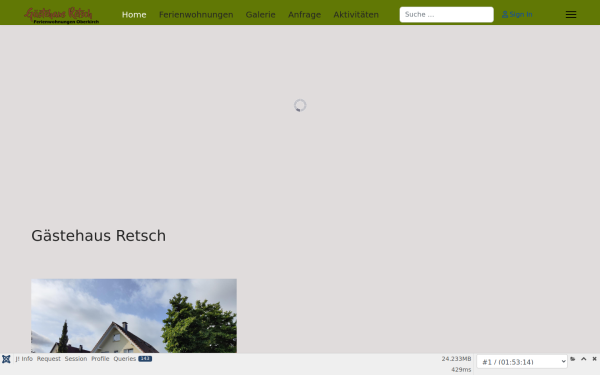Open the Aktivitäten page

[x=356, y=15]
